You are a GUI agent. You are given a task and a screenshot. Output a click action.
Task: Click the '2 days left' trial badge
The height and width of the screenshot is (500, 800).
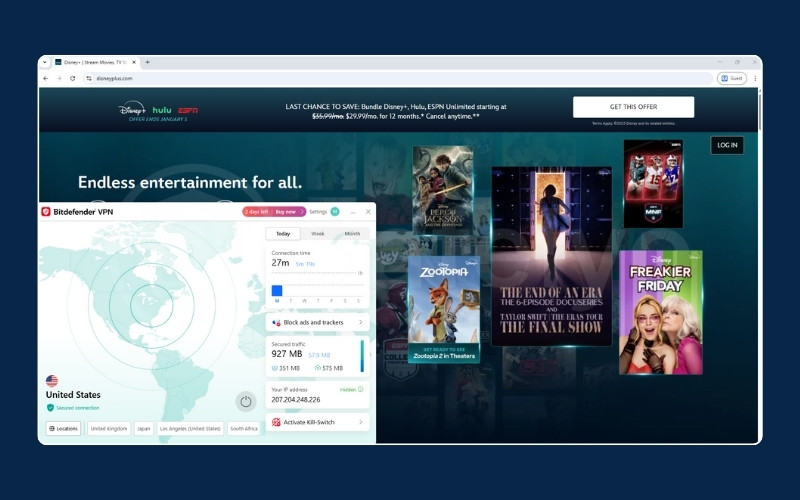(x=257, y=212)
